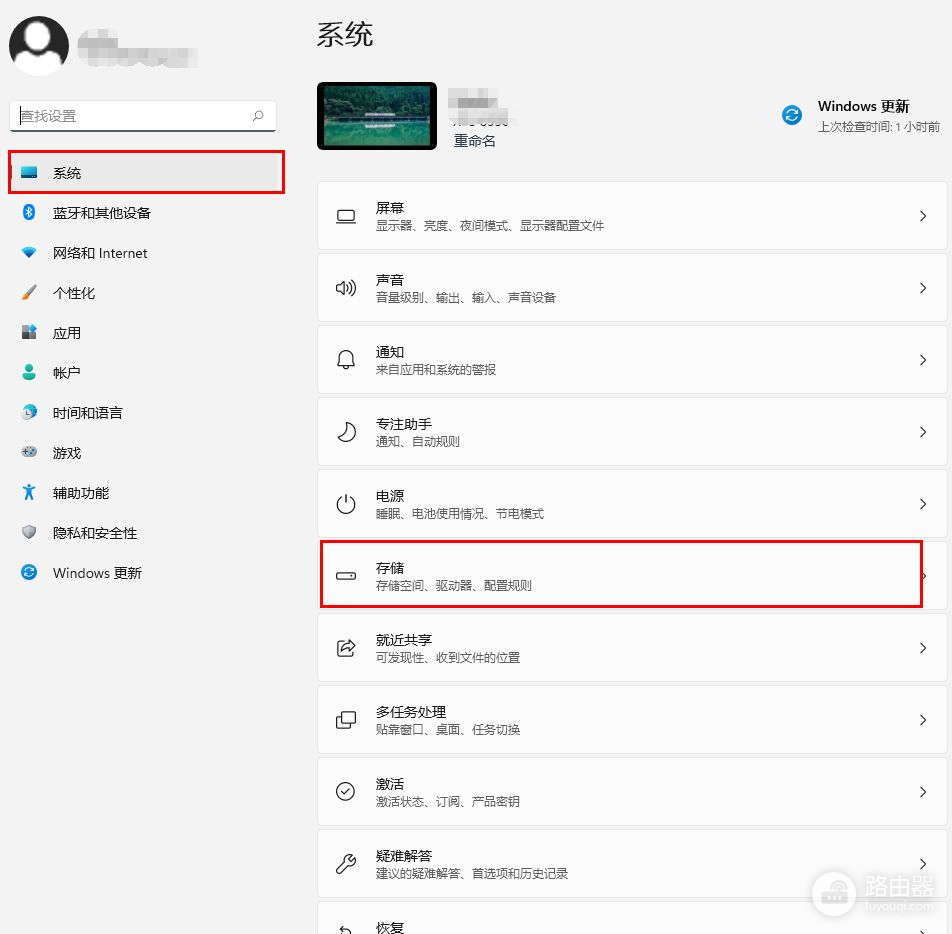Select 隐私和安全性 in the sidebar
This screenshot has width=952, height=934.
[95, 533]
